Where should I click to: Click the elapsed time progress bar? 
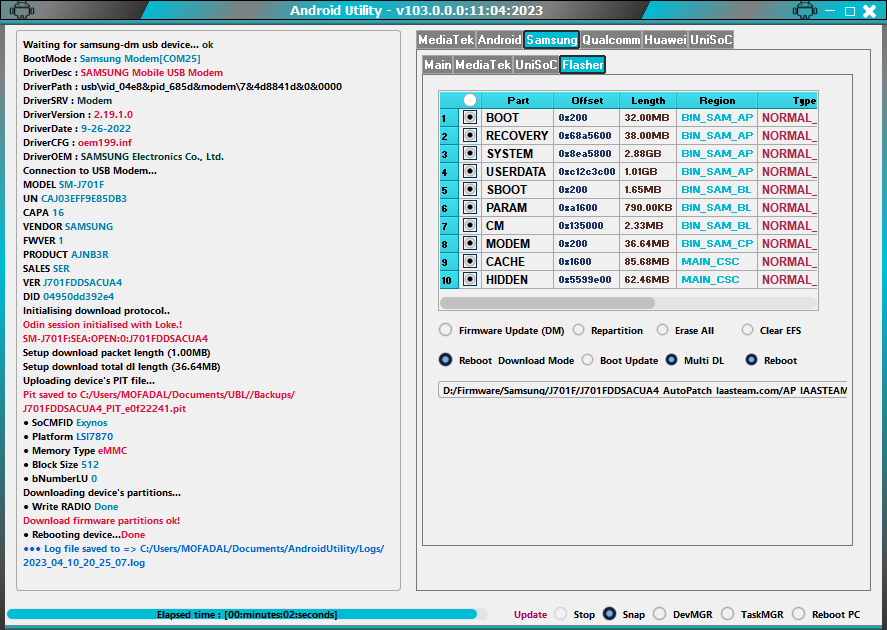pyautogui.click(x=247, y=614)
